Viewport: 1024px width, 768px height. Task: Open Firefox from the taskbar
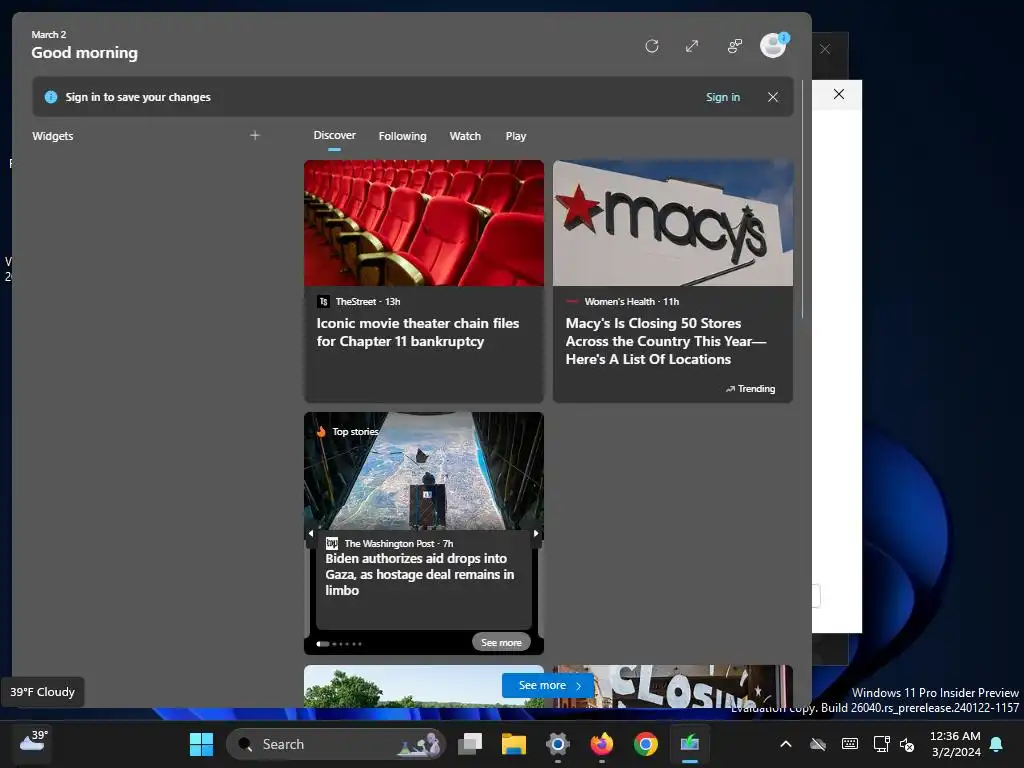601,744
